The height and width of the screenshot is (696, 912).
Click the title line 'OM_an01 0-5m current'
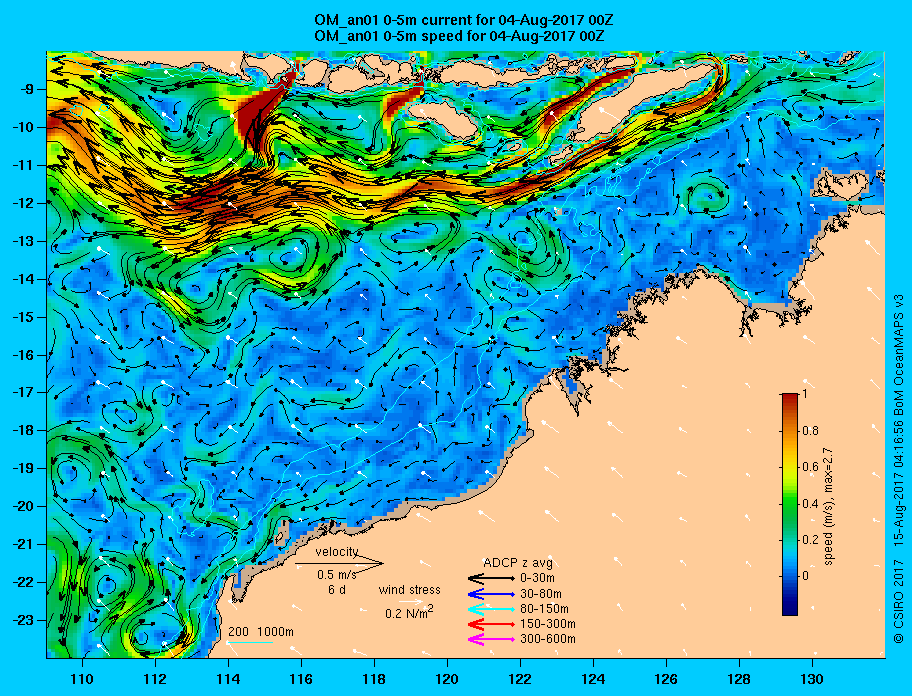(464, 20)
